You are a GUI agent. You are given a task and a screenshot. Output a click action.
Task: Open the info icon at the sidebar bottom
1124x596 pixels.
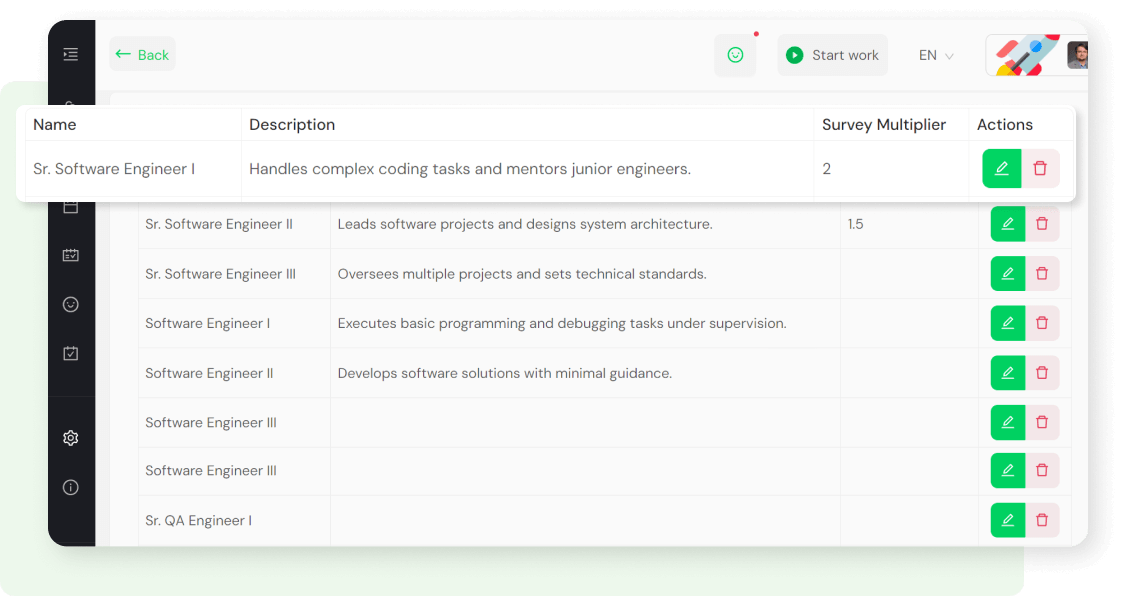(70, 487)
